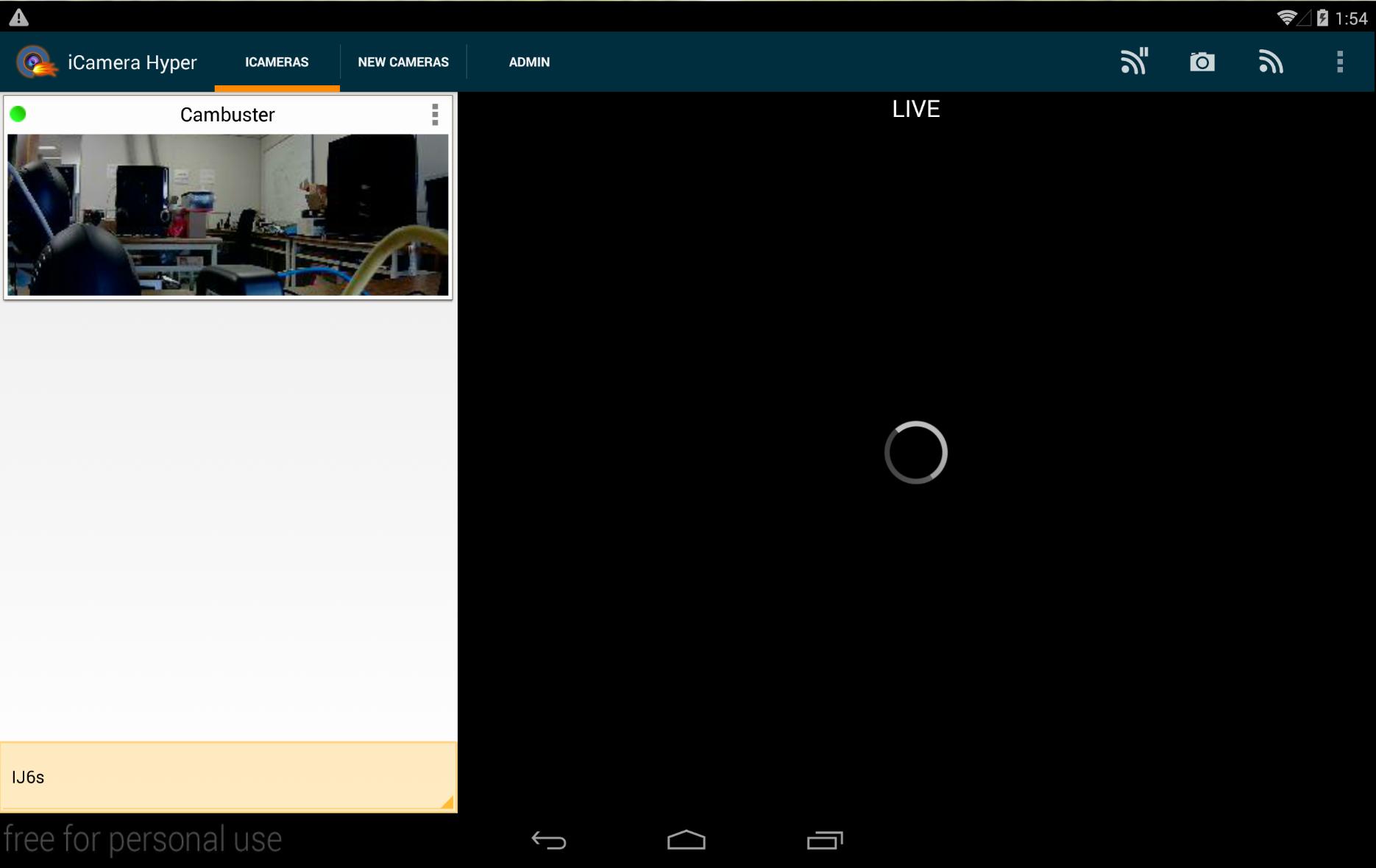Open the top-right overflow menu

click(1339, 62)
